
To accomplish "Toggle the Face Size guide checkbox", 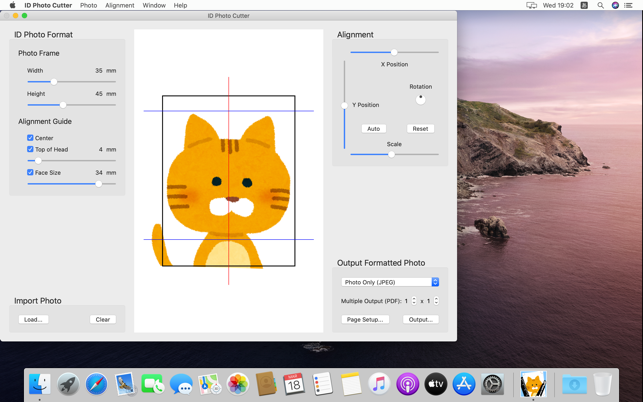I will (x=30, y=172).
